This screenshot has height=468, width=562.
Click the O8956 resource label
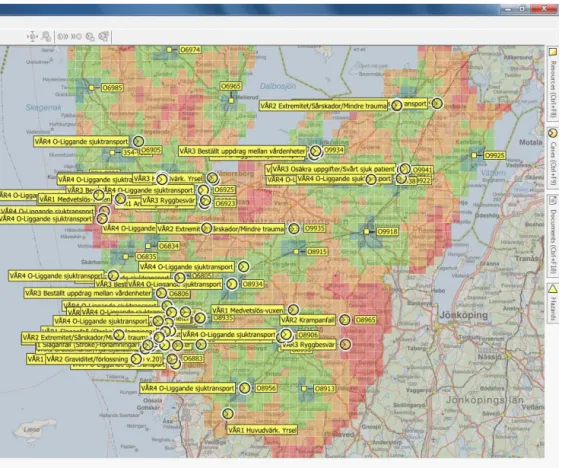266,388
